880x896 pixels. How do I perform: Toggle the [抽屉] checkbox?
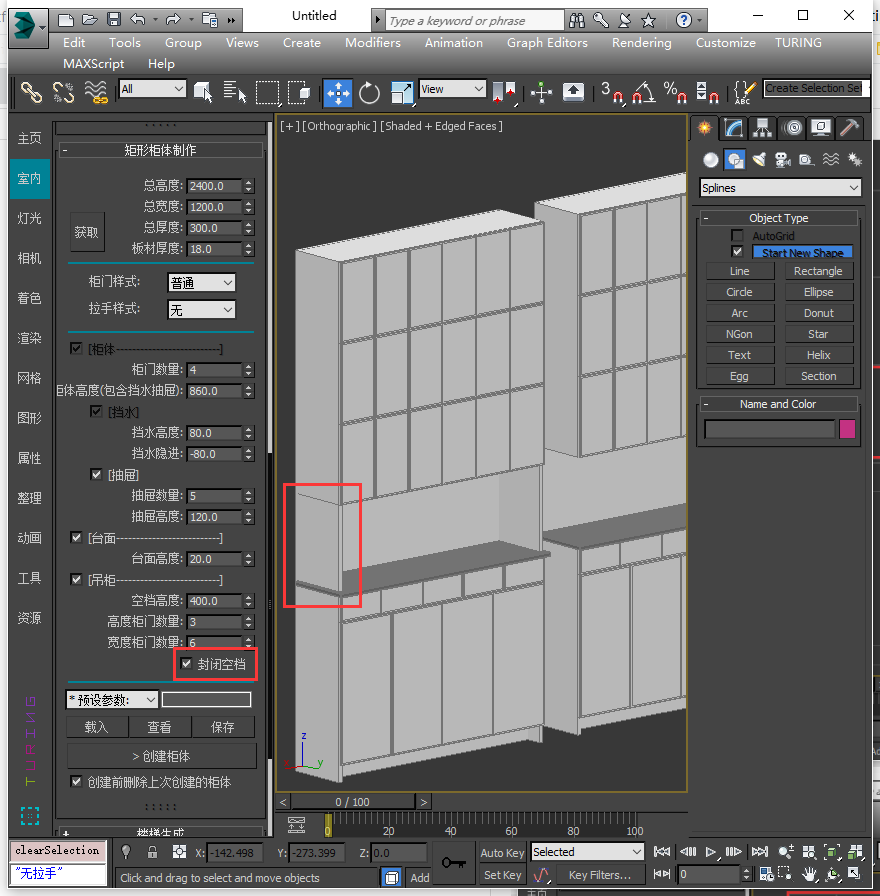[96, 474]
